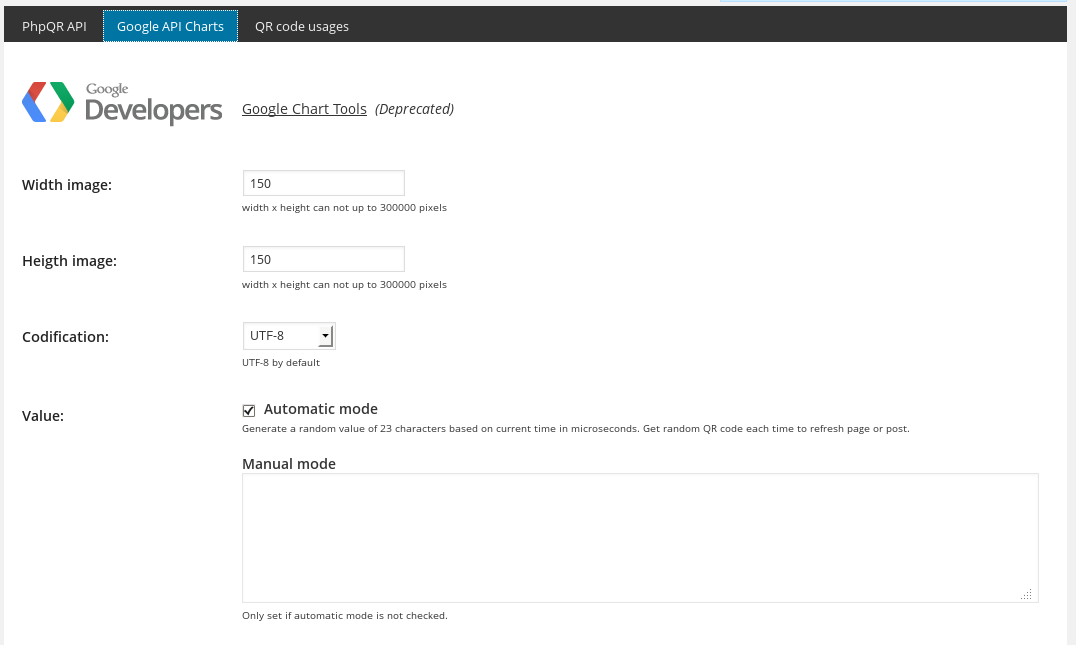Viewport: 1076px width, 645px height.
Task: Click the (Deprecated) text
Action: 414,109
